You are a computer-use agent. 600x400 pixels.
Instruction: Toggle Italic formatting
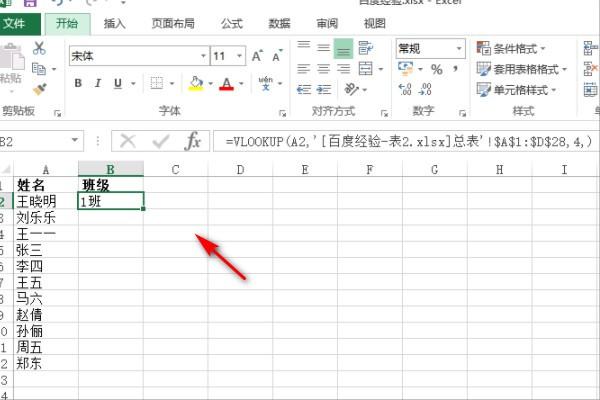pos(98,83)
